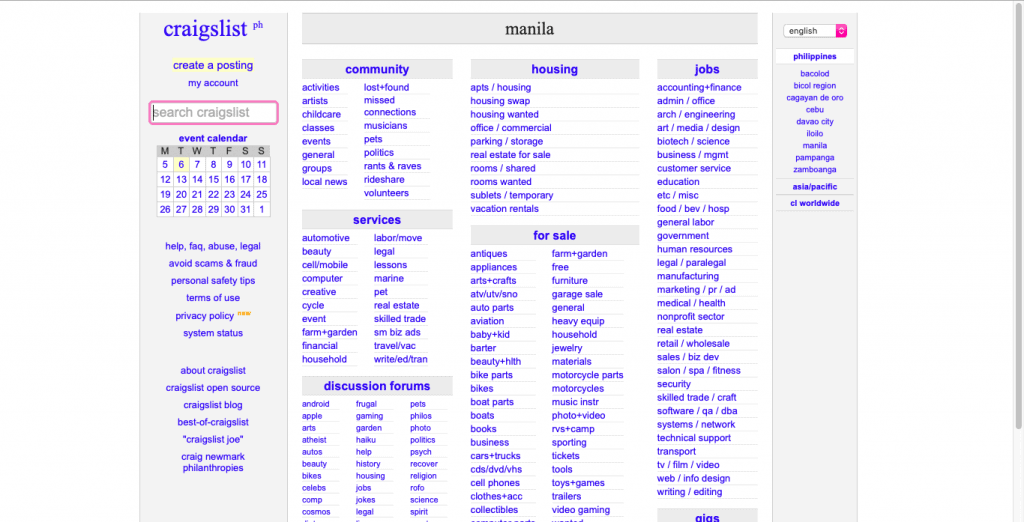Open lost+found in community

(387, 88)
